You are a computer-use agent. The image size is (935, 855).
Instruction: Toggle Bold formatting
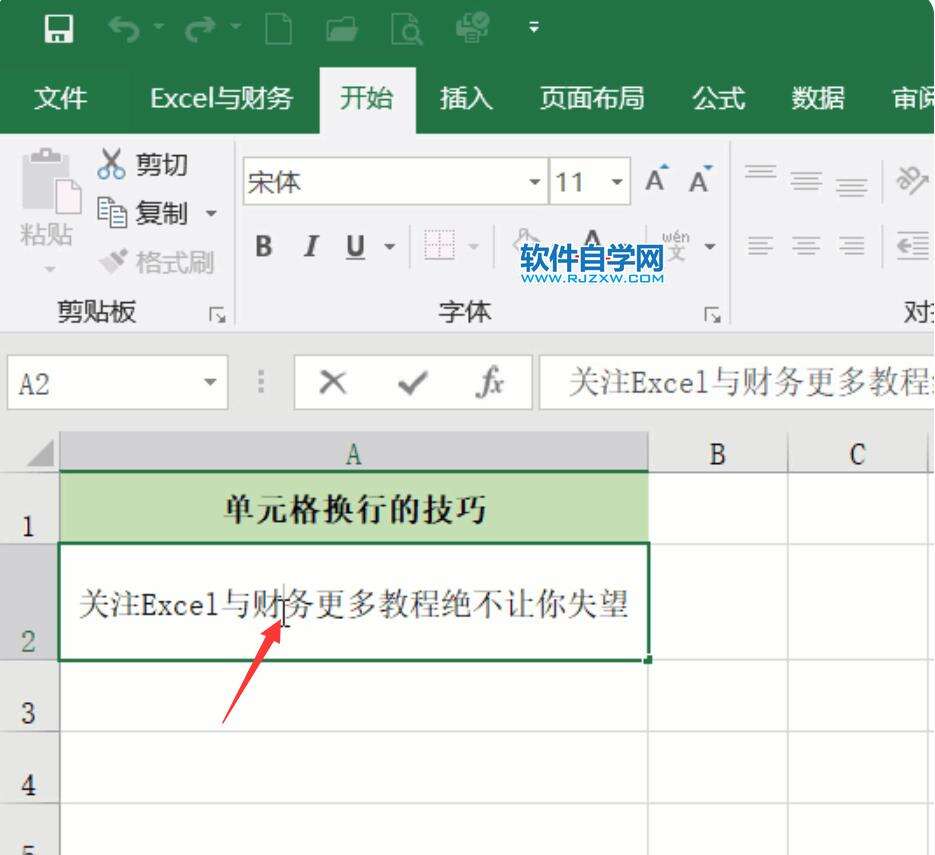(263, 247)
